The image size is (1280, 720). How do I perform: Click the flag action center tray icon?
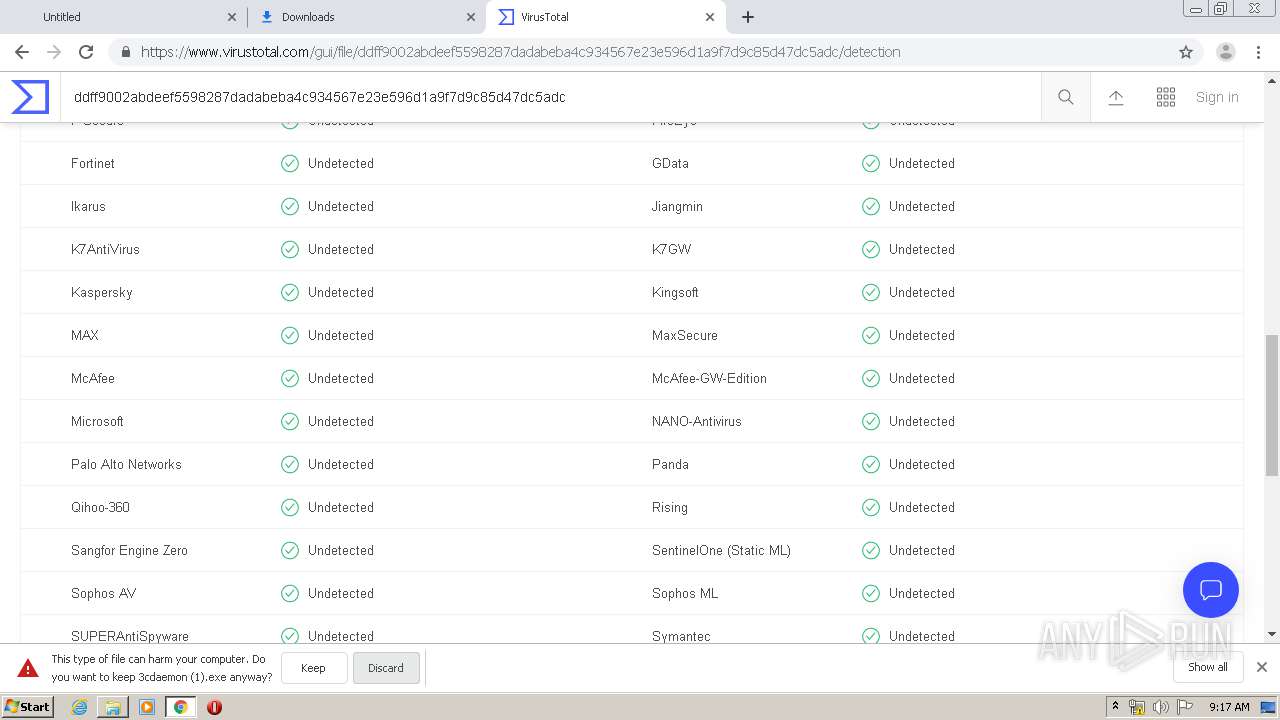1186,707
